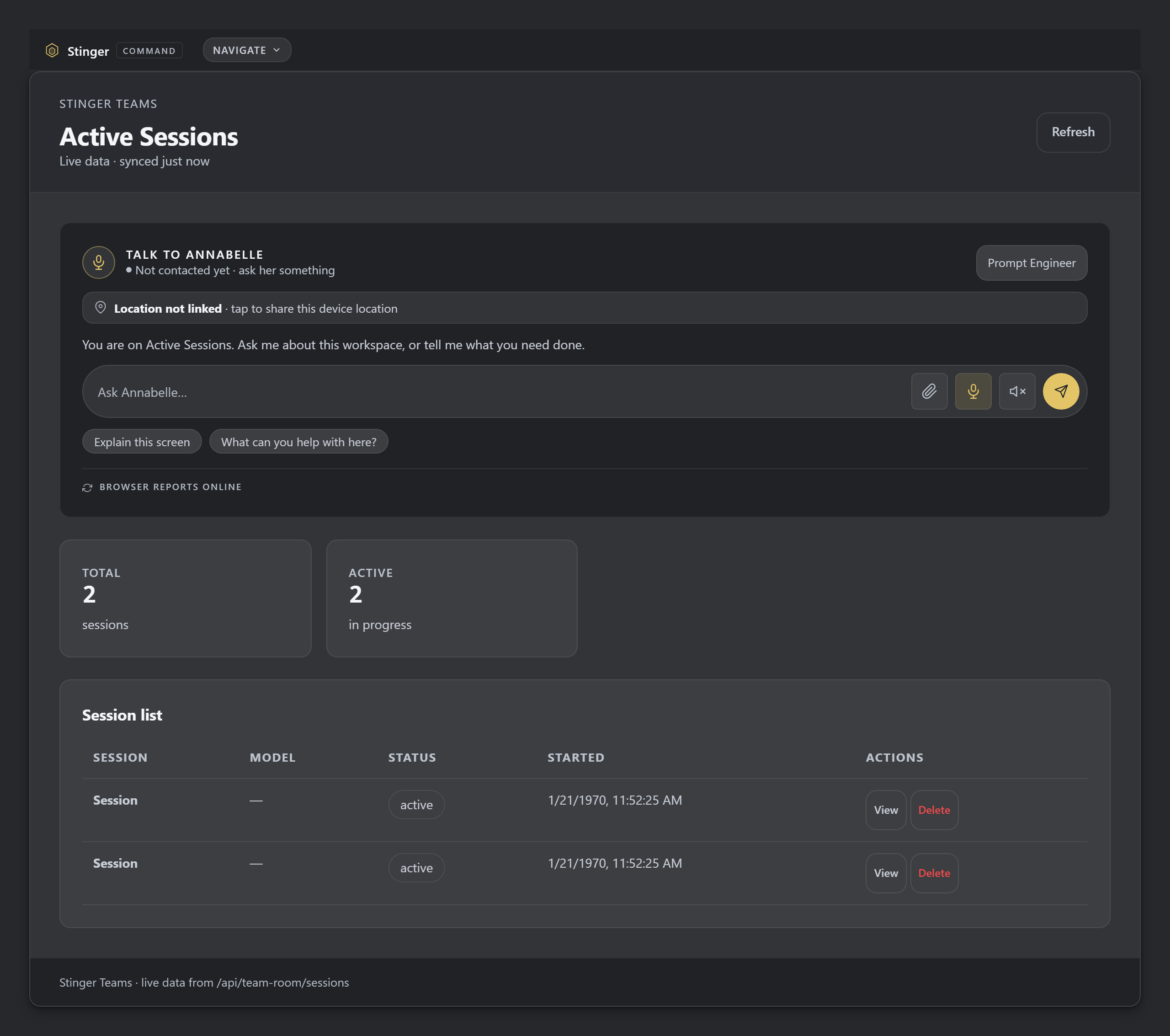This screenshot has height=1036, width=1170.
Task: View the second session in the list
Action: [x=886, y=873]
